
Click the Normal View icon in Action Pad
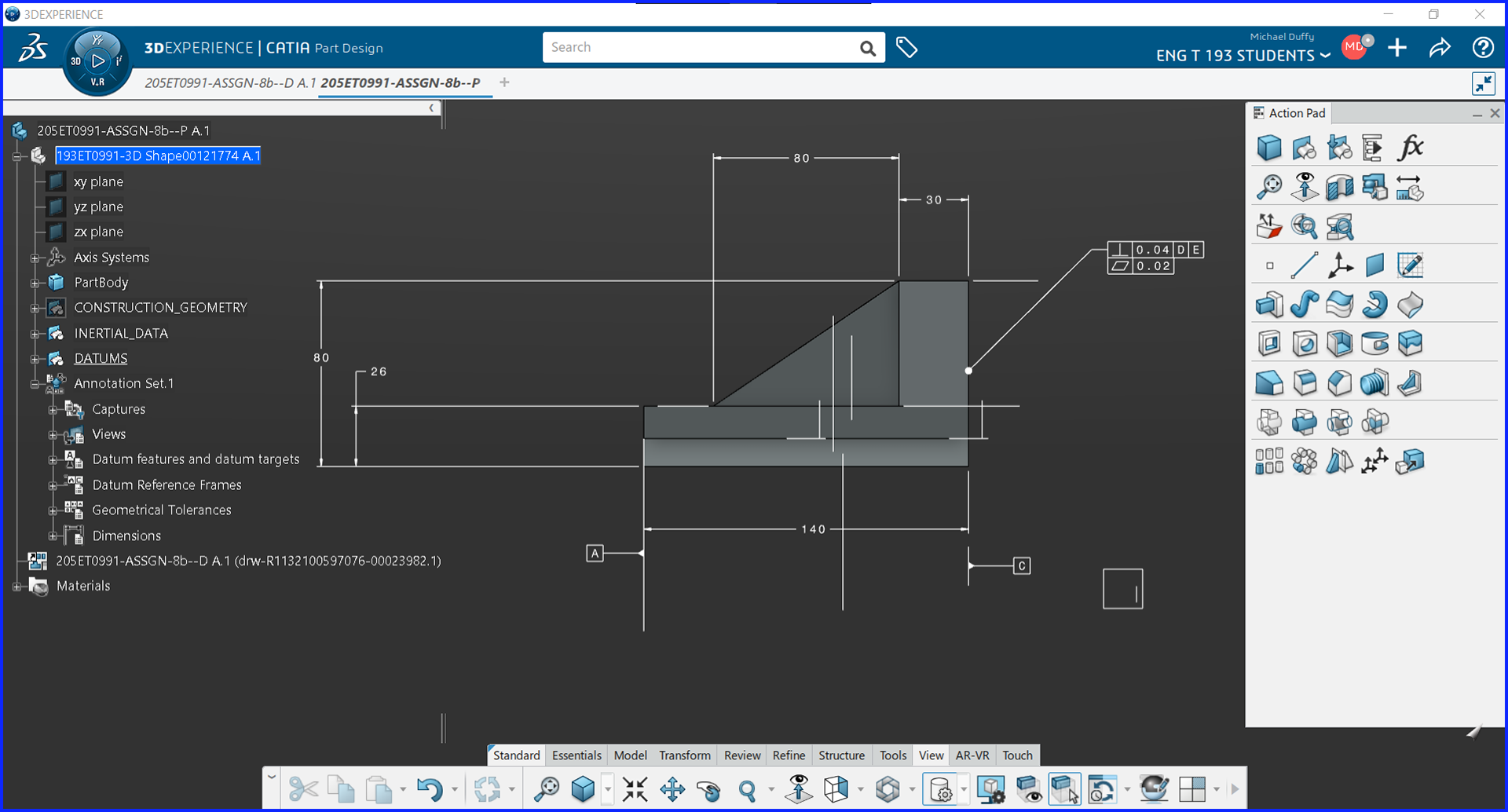coord(1304,187)
